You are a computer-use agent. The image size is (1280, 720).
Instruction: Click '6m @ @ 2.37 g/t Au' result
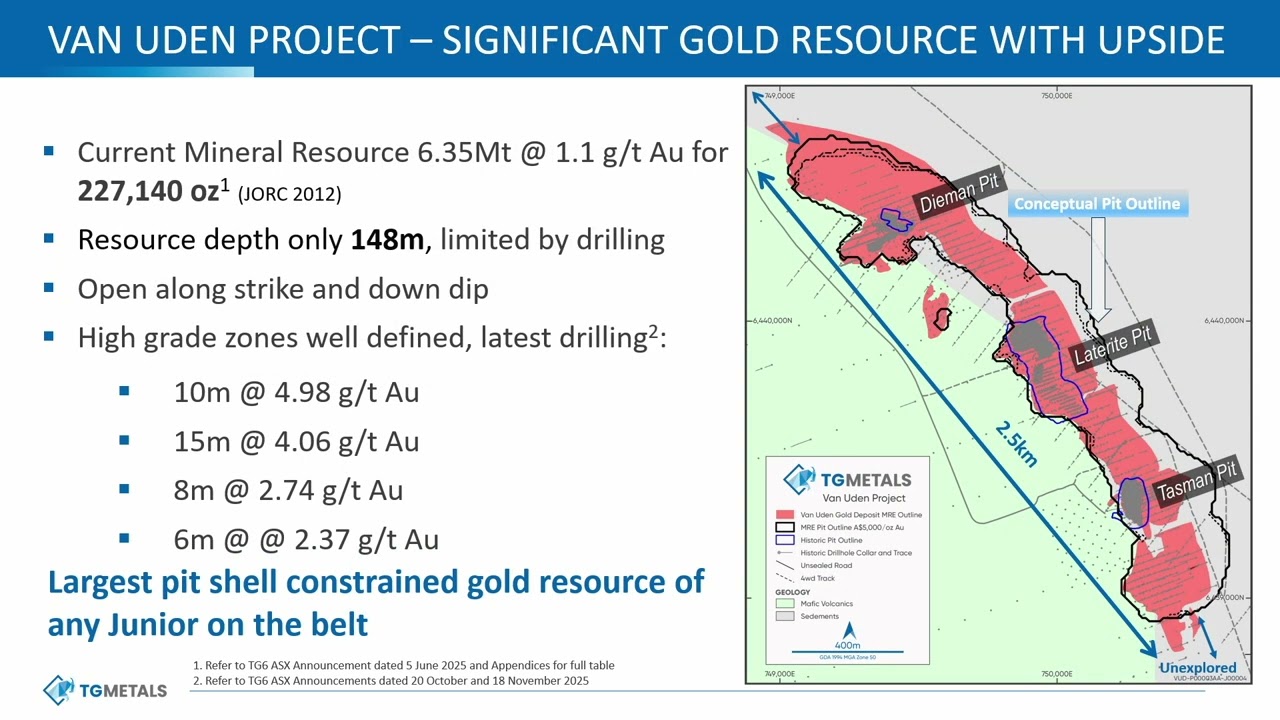click(306, 539)
